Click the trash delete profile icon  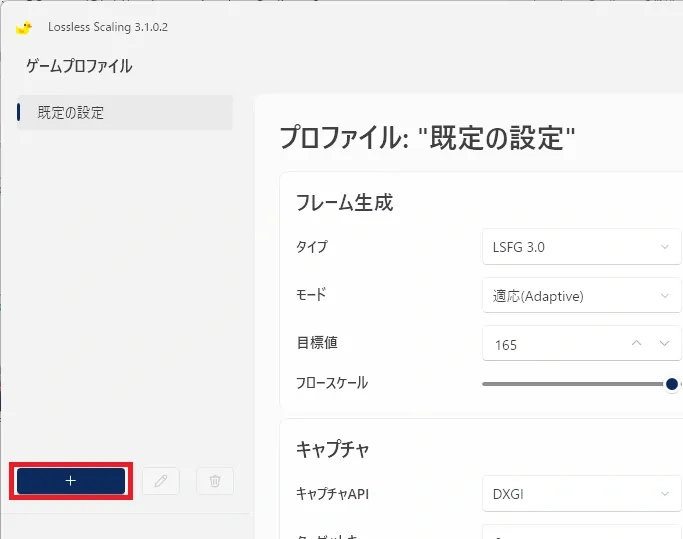click(215, 481)
